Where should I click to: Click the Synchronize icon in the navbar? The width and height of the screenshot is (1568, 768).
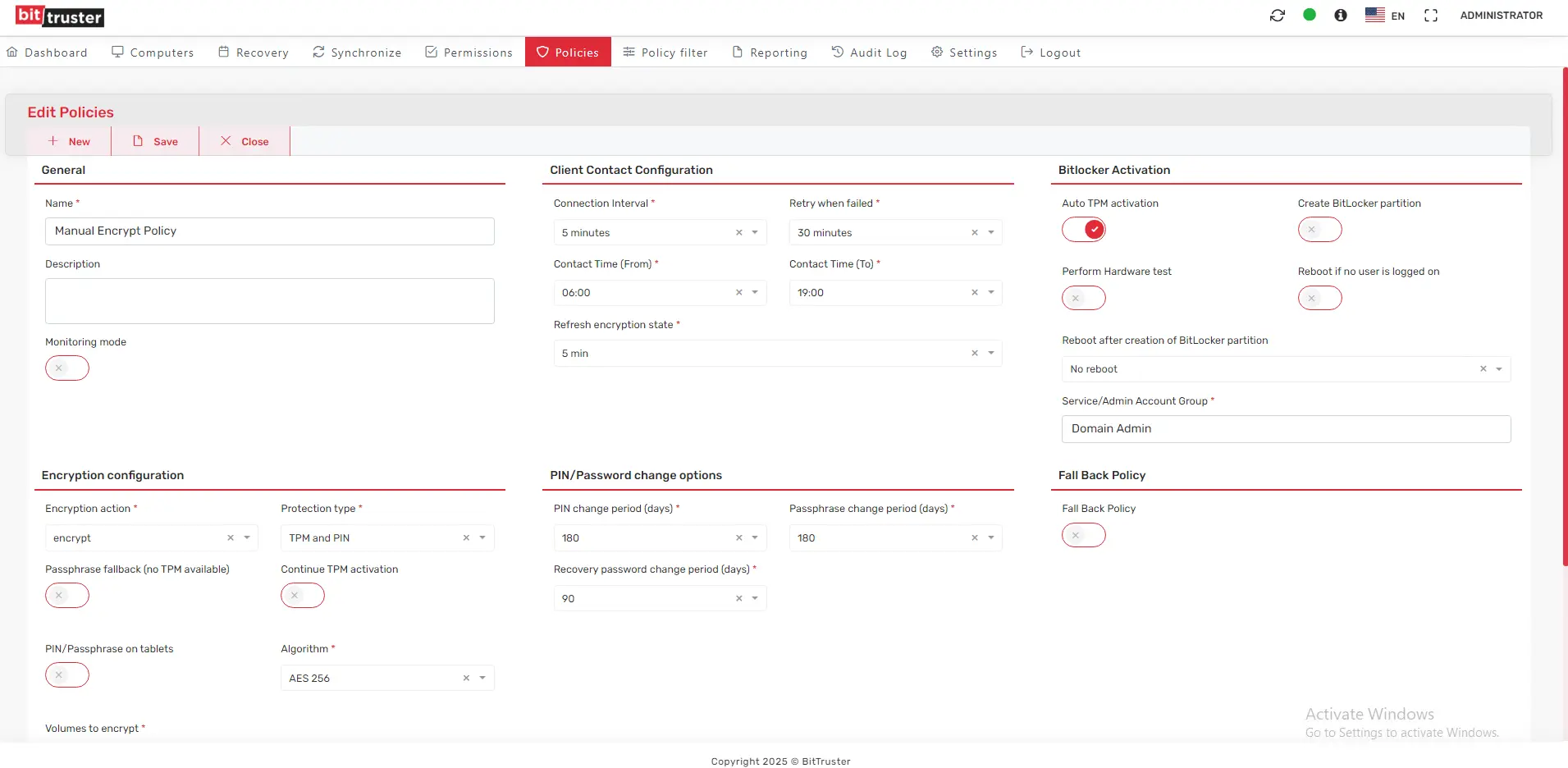coord(317,51)
